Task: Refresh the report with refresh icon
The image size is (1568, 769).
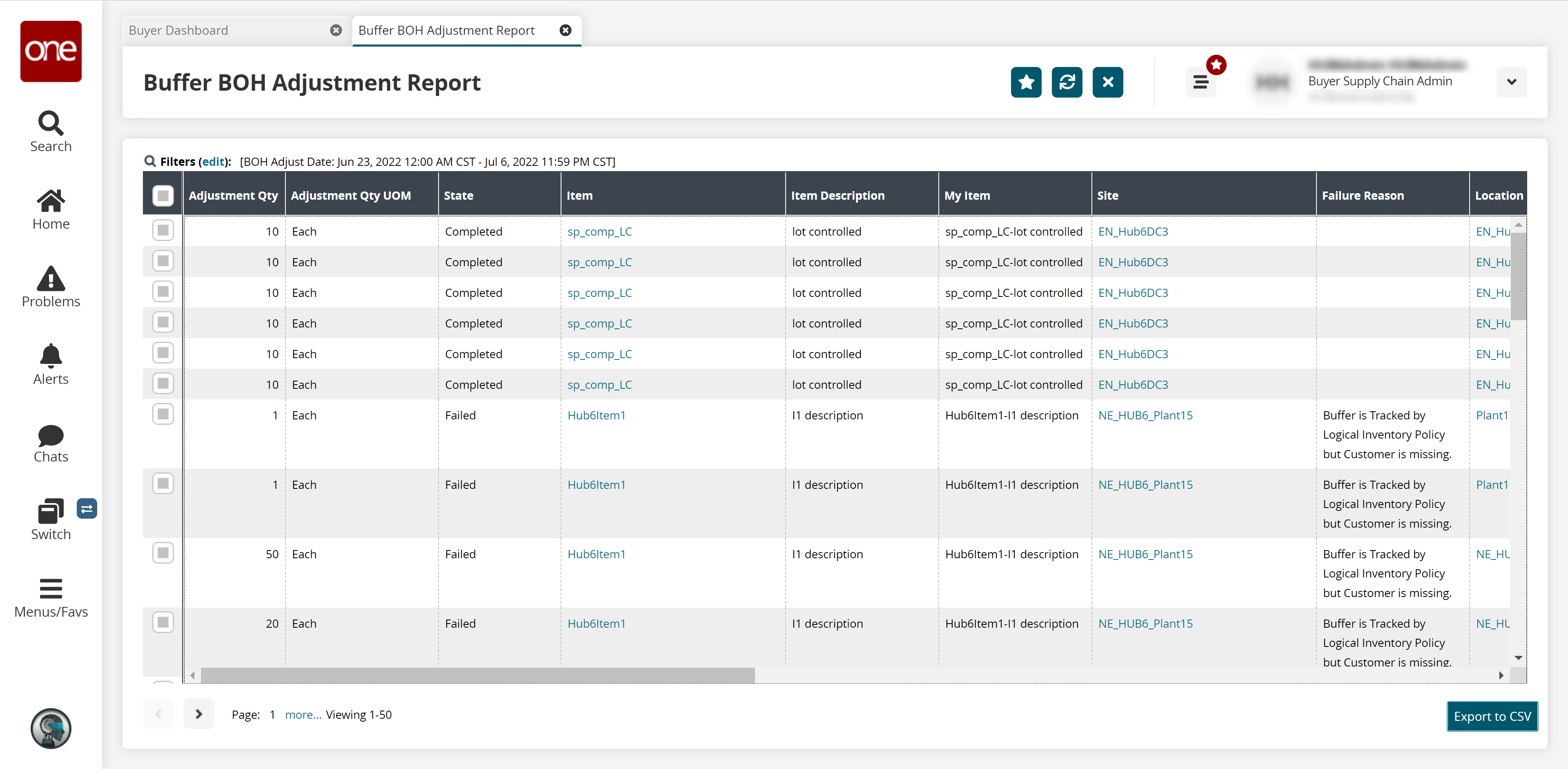Action: (x=1067, y=82)
